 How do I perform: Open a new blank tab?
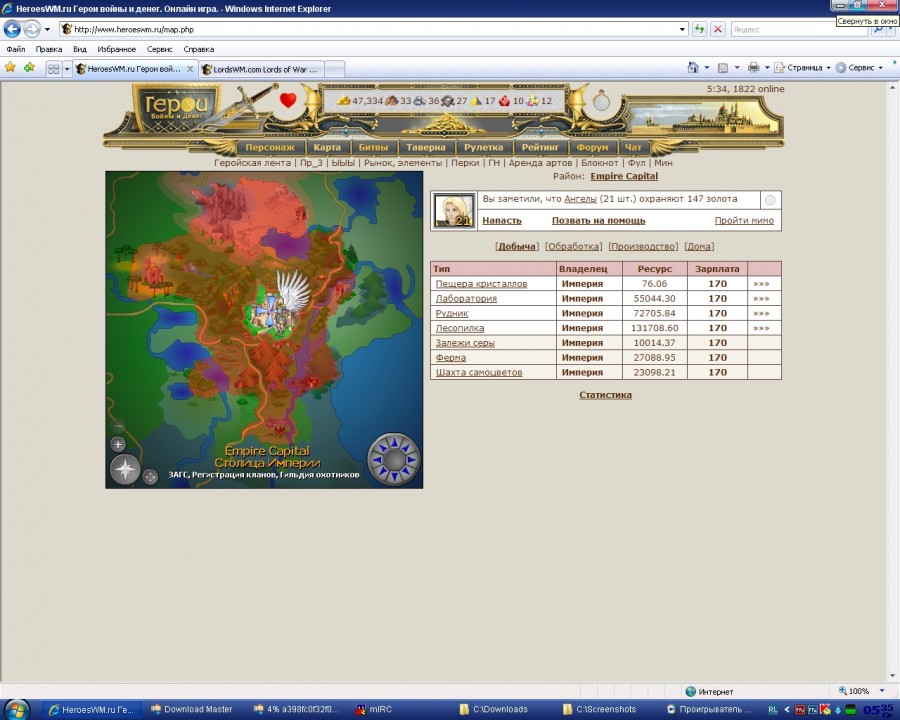click(x=335, y=69)
